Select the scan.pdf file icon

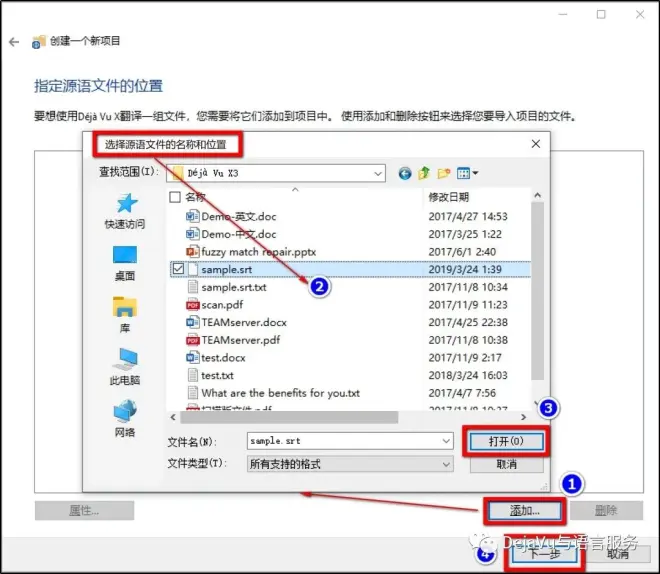(x=192, y=305)
